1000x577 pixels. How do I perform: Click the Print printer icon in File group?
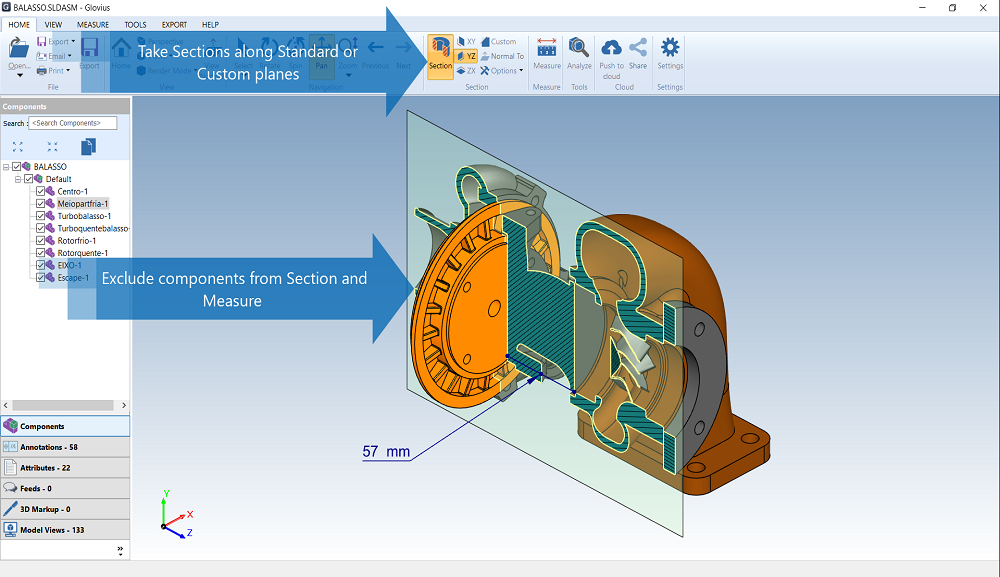coord(41,71)
